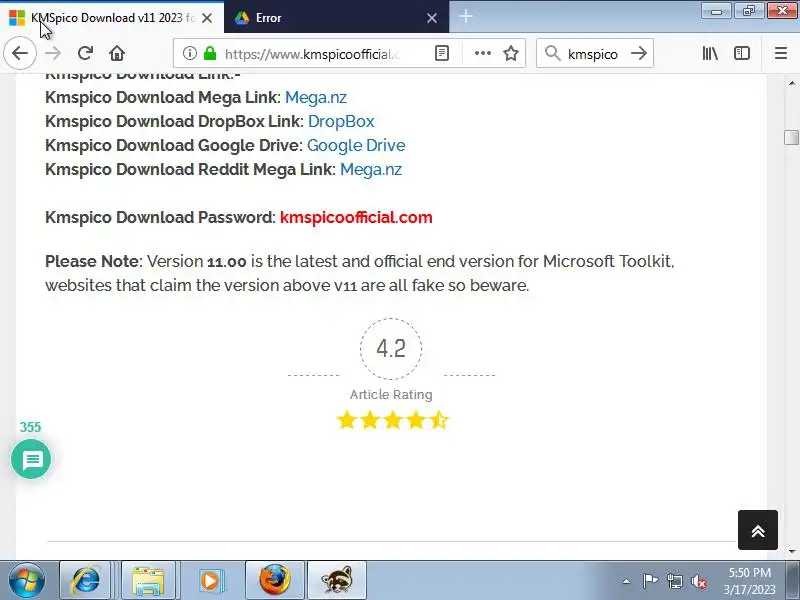The height and width of the screenshot is (600, 800).
Task: Click the muted volume tray icon
Action: click(698, 581)
